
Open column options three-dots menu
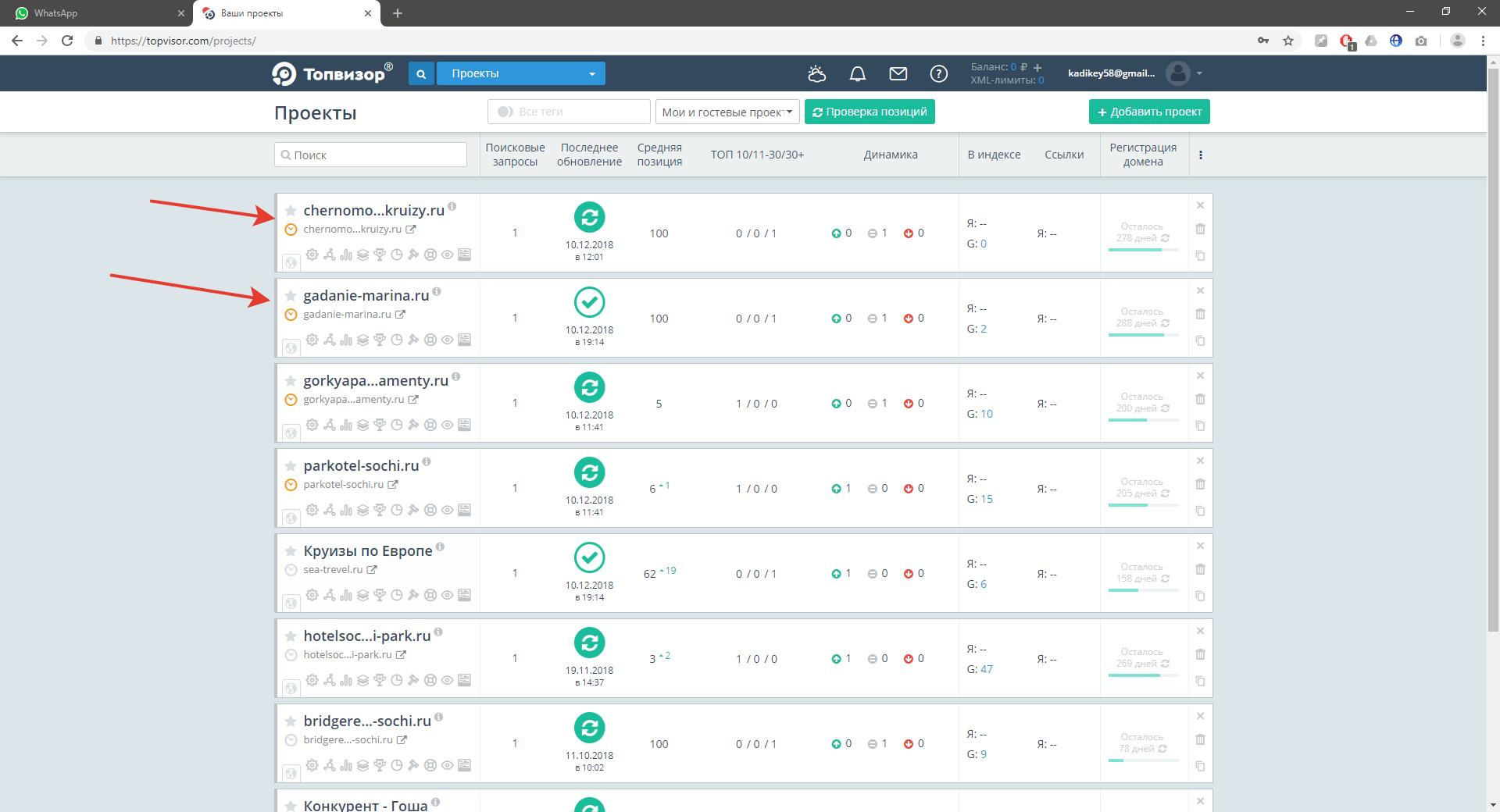click(x=1201, y=155)
